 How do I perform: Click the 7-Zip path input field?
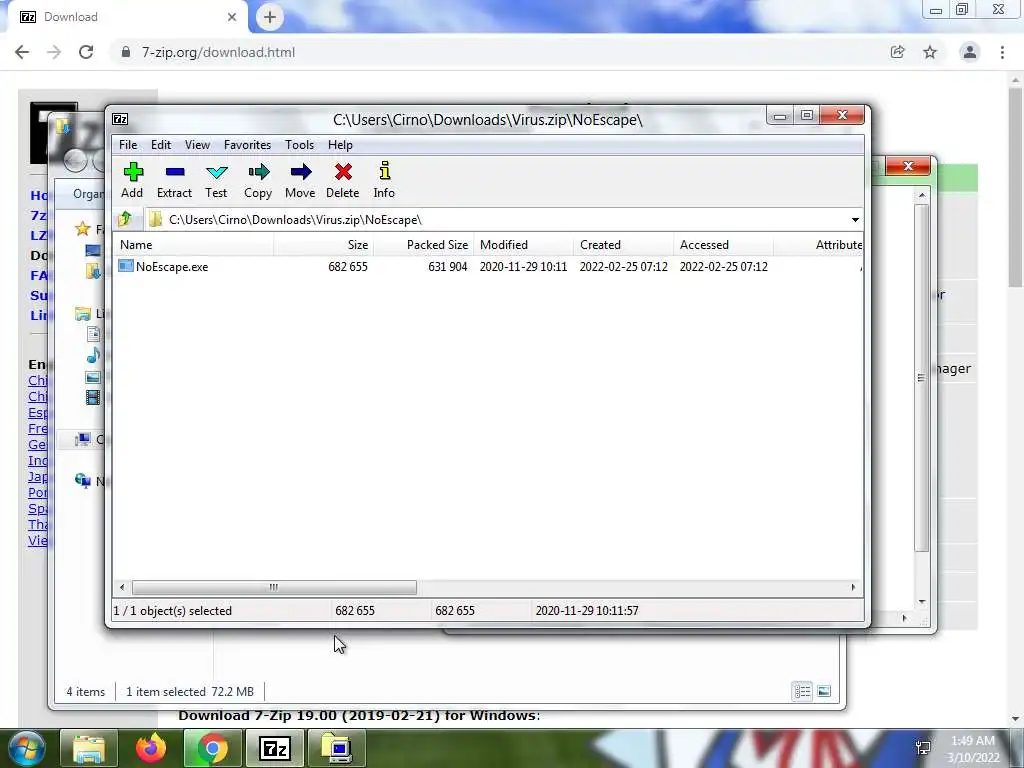[496, 220]
